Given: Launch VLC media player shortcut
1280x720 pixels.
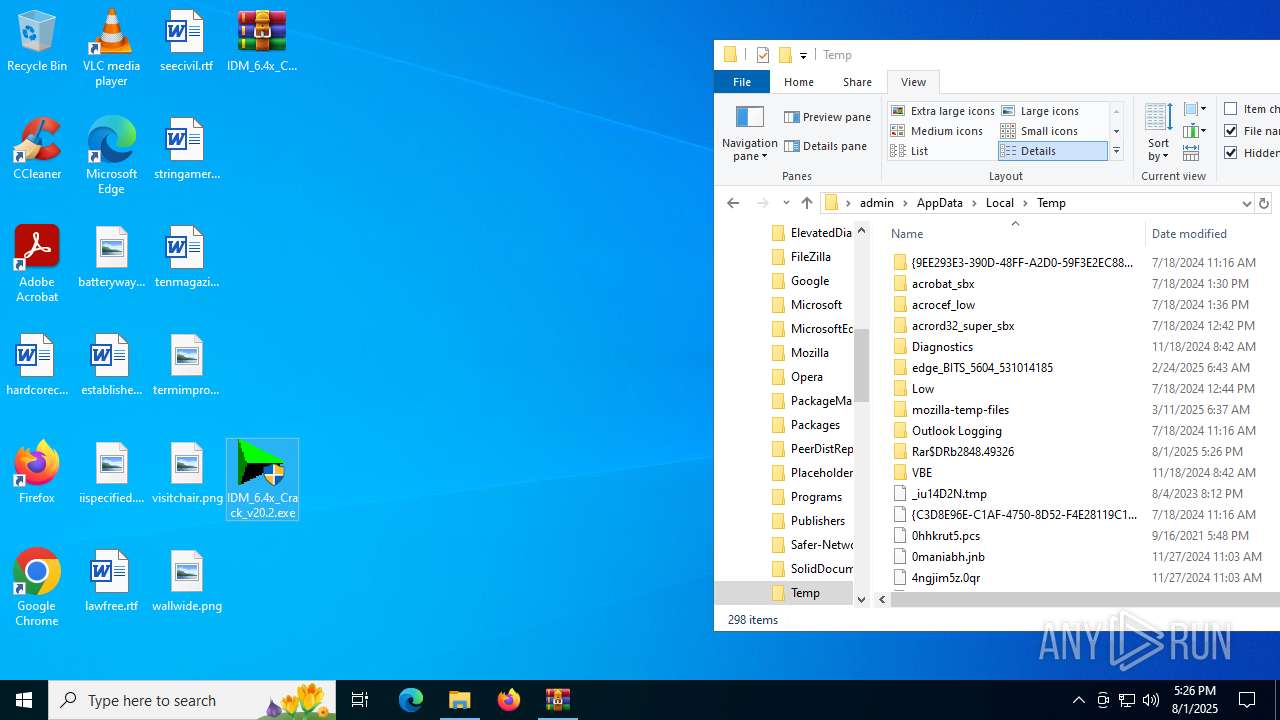Looking at the screenshot, I should point(111,47).
